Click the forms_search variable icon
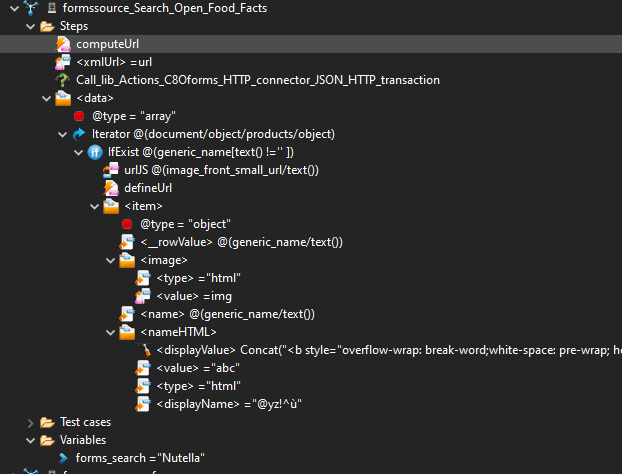Screen dimensions: 622x474 (63, 458)
